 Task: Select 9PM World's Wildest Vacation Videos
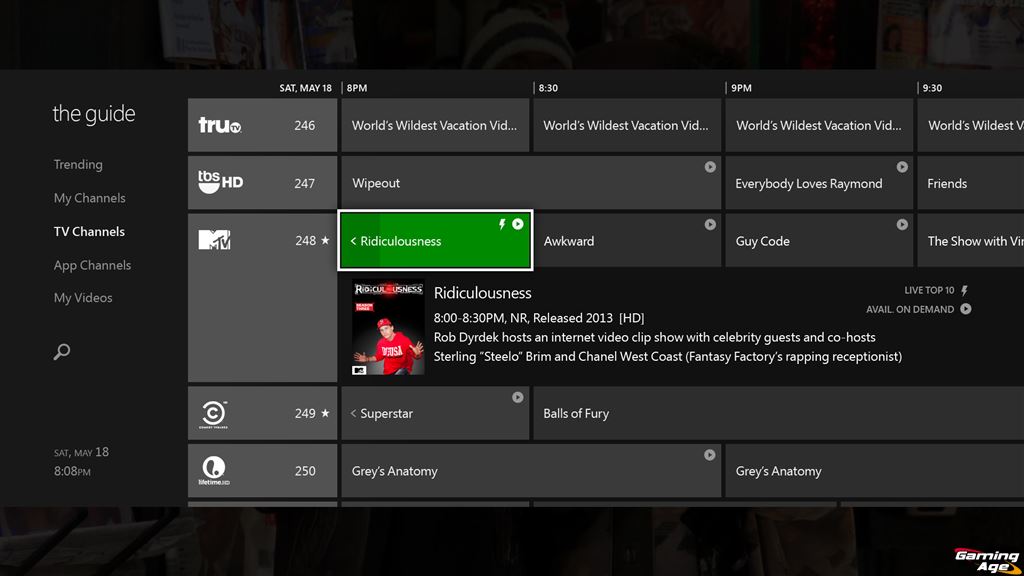819,125
